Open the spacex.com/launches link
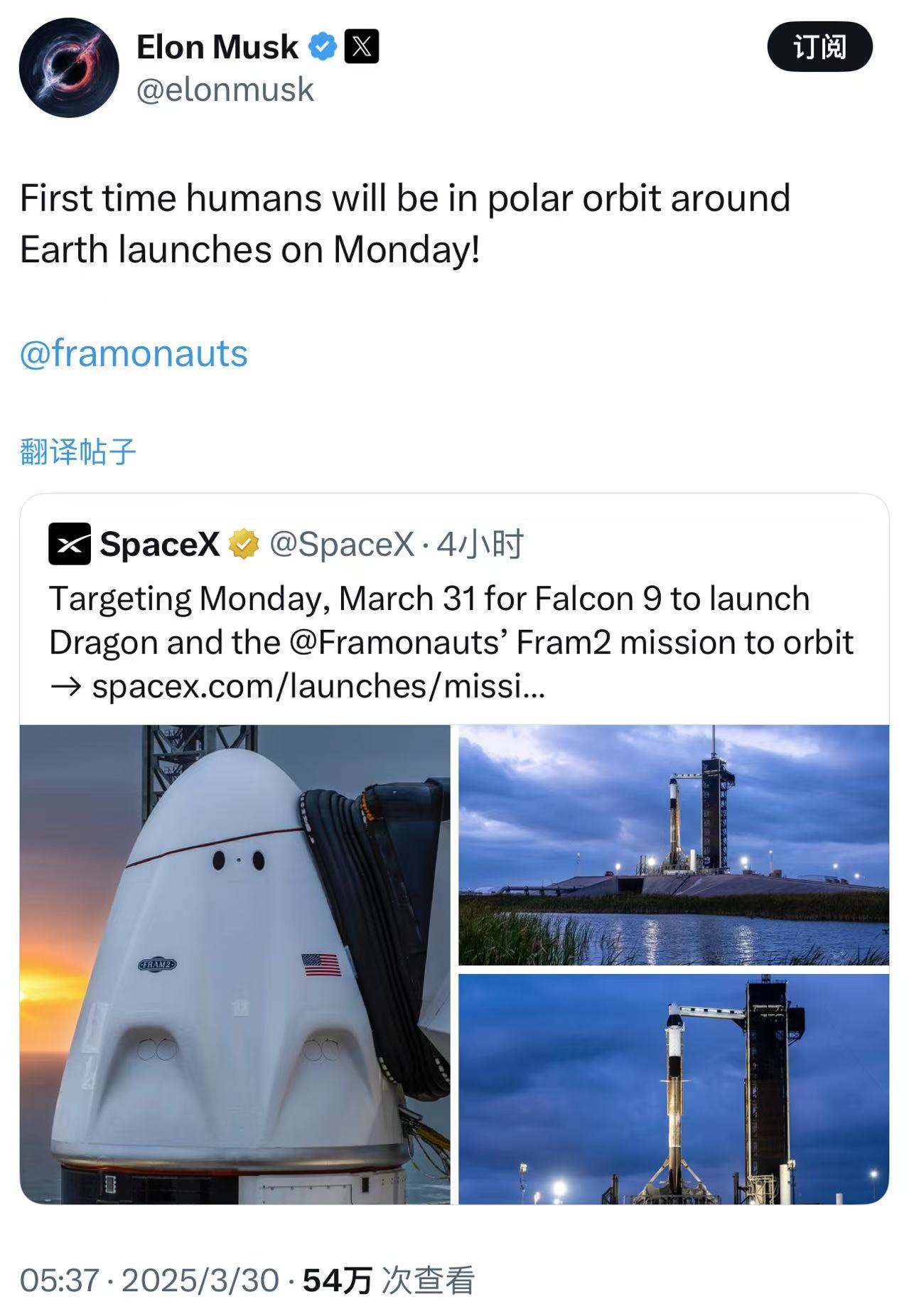 [318, 686]
